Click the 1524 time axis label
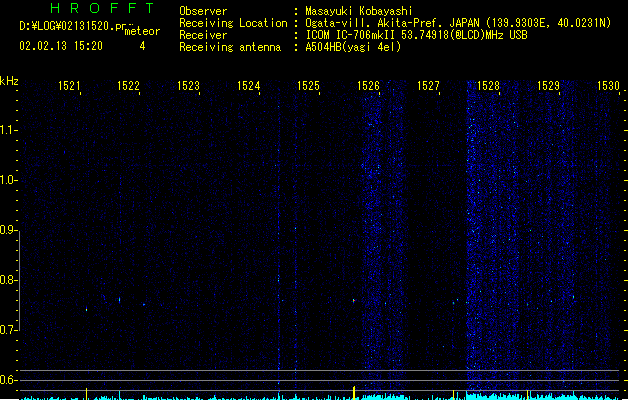The image size is (629, 400). click(249, 86)
